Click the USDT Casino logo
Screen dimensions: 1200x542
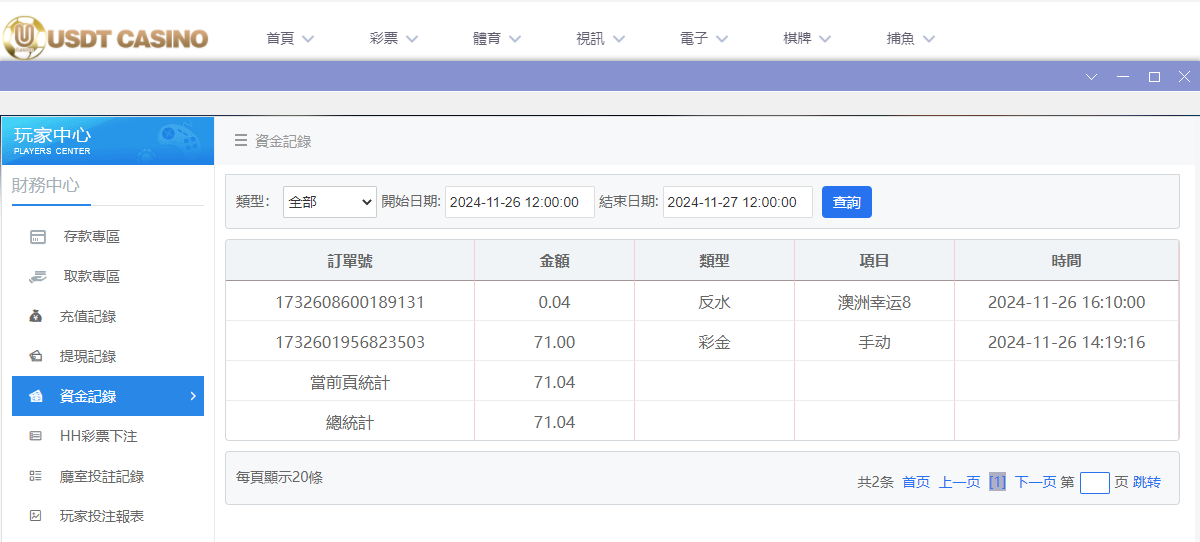click(105, 38)
